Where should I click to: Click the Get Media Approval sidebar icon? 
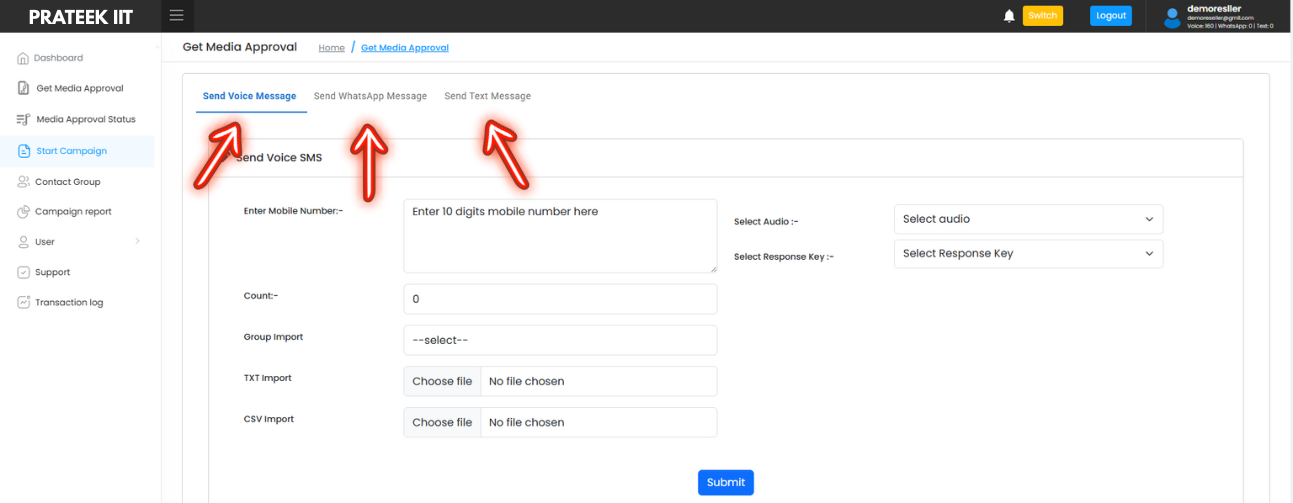24,88
